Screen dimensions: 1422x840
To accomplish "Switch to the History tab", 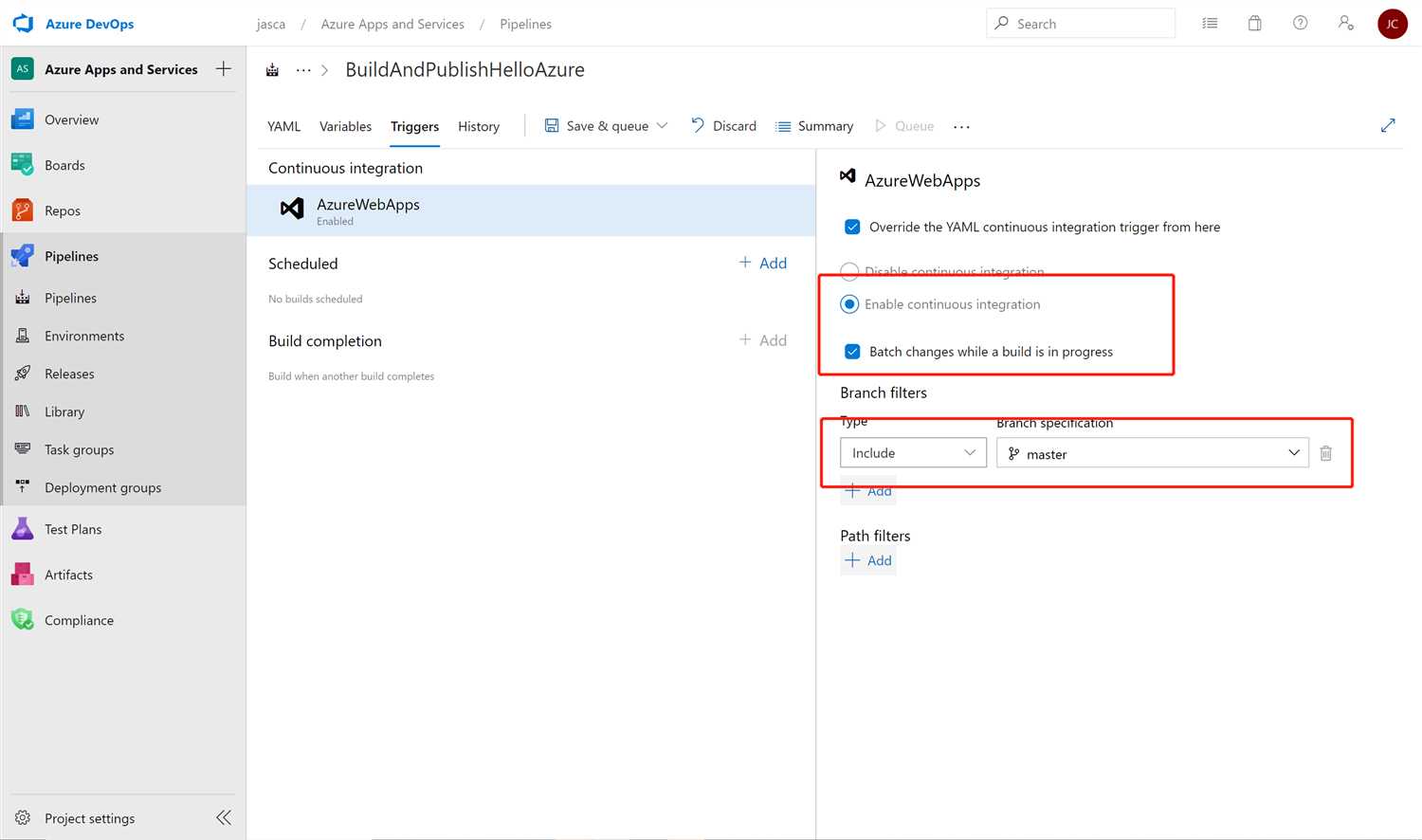I will coord(479,126).
